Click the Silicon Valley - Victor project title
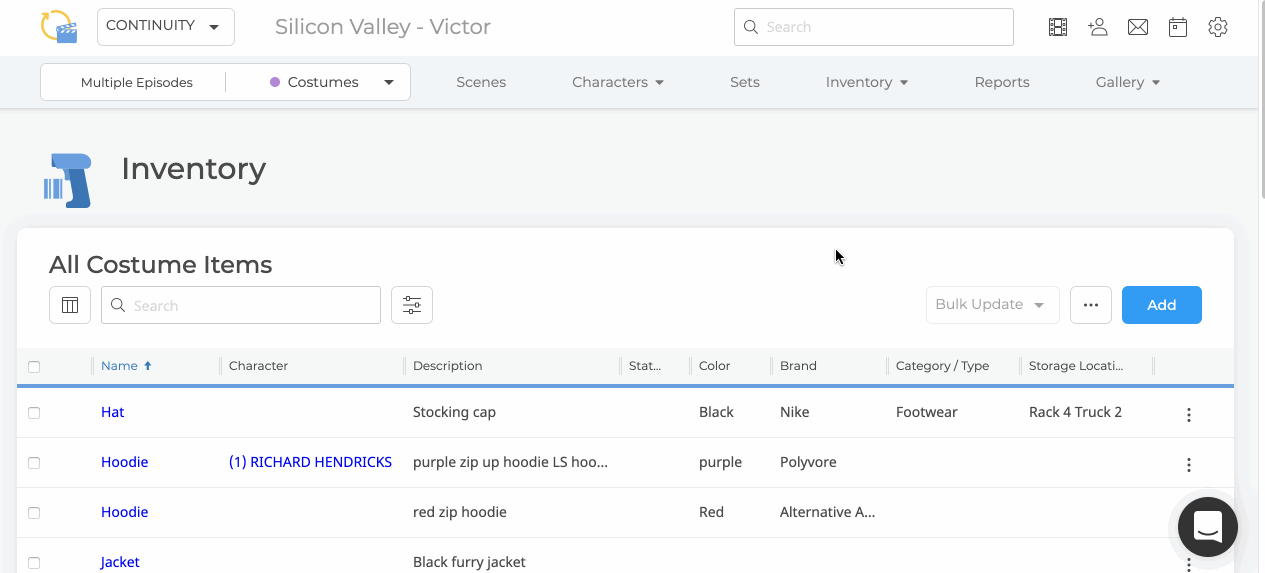 [x=383, y=27]
